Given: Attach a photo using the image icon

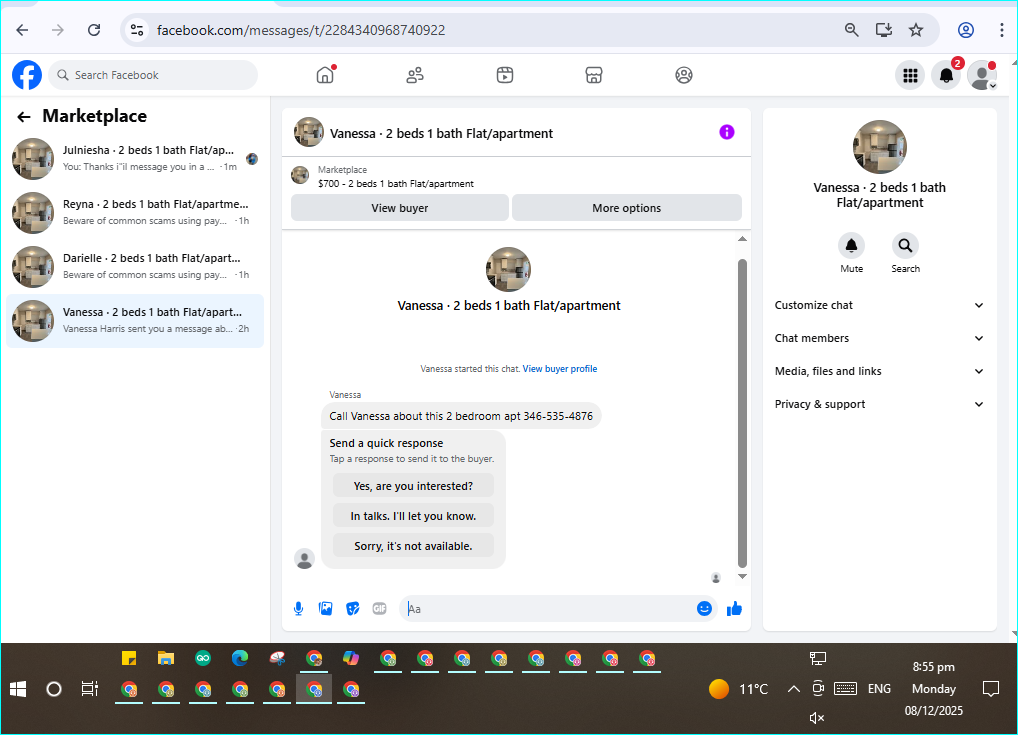Looking at the screenshot, I should click(x=326, y=608).
